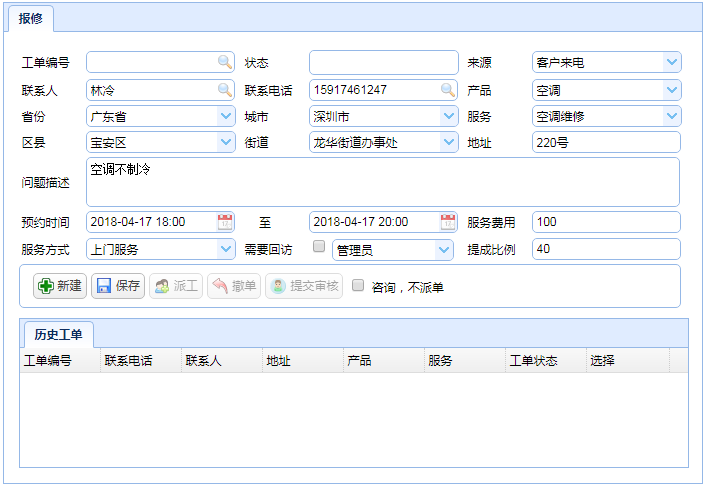Expand the 管理员 dropdown
Image resolution: width=706 pixels, height=488 pixels.
coord(444,250)
